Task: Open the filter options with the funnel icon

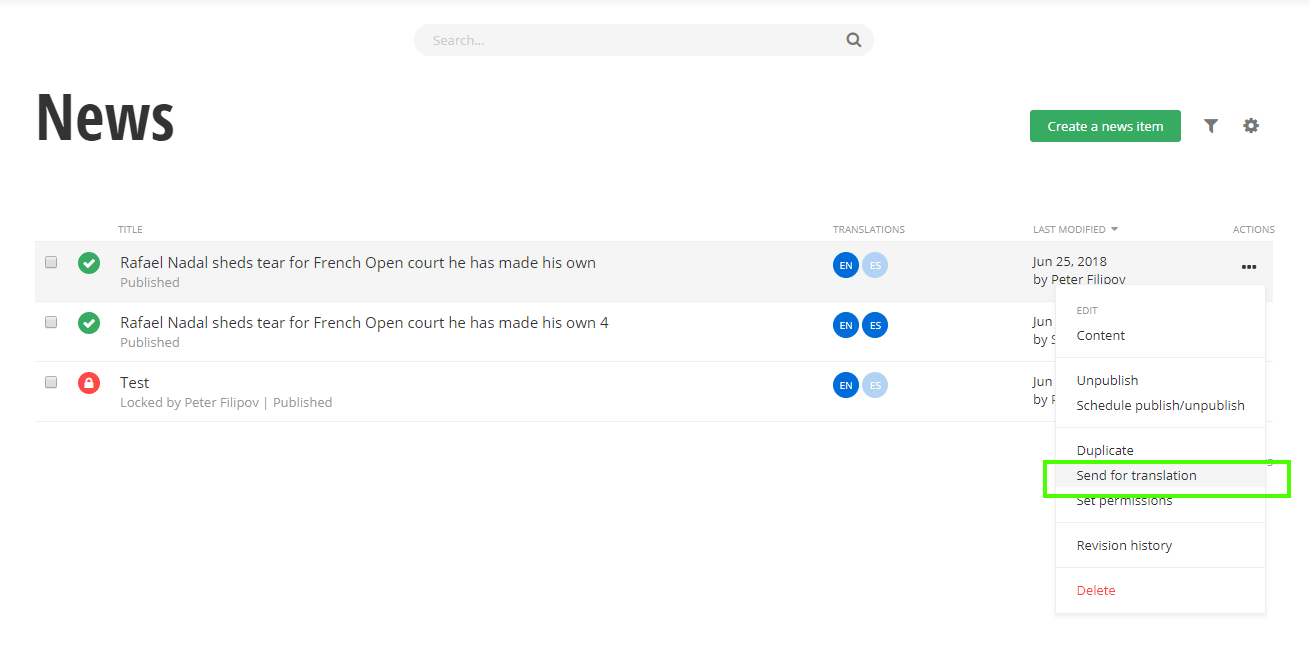Action: click(x=1211, y=125)
